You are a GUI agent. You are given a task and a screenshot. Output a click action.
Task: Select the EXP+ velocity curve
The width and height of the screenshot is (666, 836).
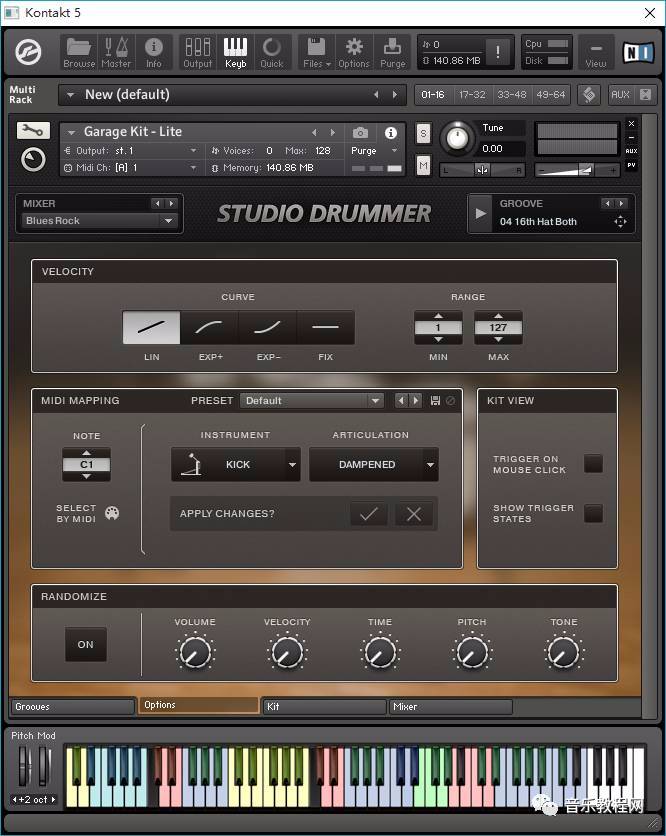coord(210,327)
